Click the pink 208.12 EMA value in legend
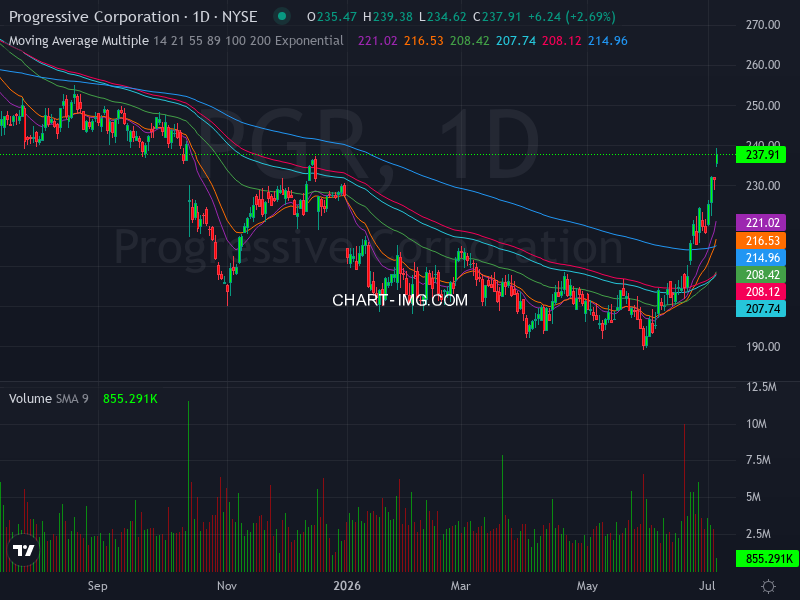Screen dimensions: 800x600 click(x=562, y=41)
